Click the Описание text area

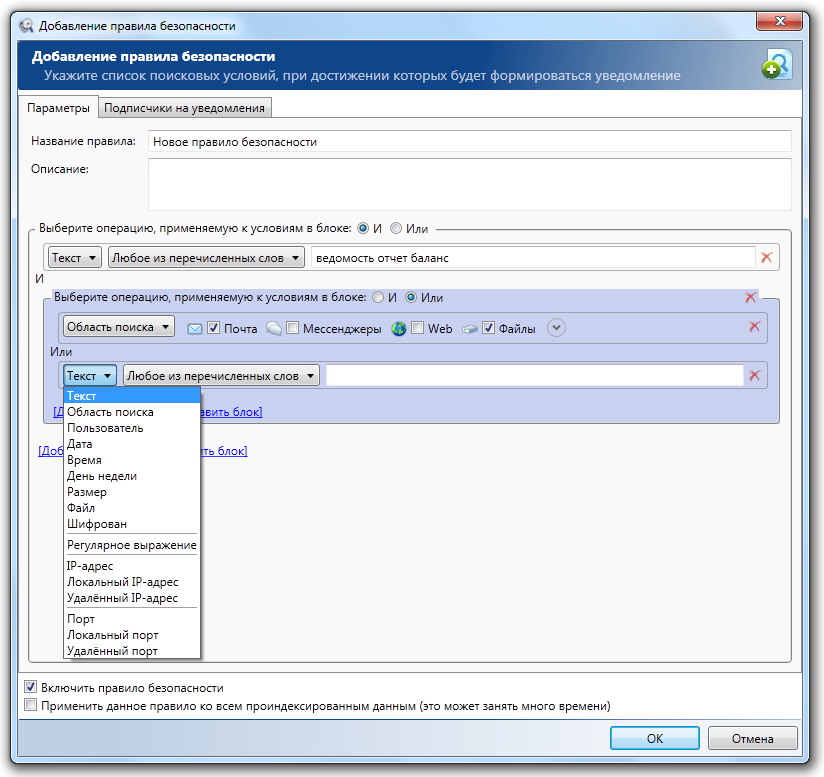(x=469, y=184)
